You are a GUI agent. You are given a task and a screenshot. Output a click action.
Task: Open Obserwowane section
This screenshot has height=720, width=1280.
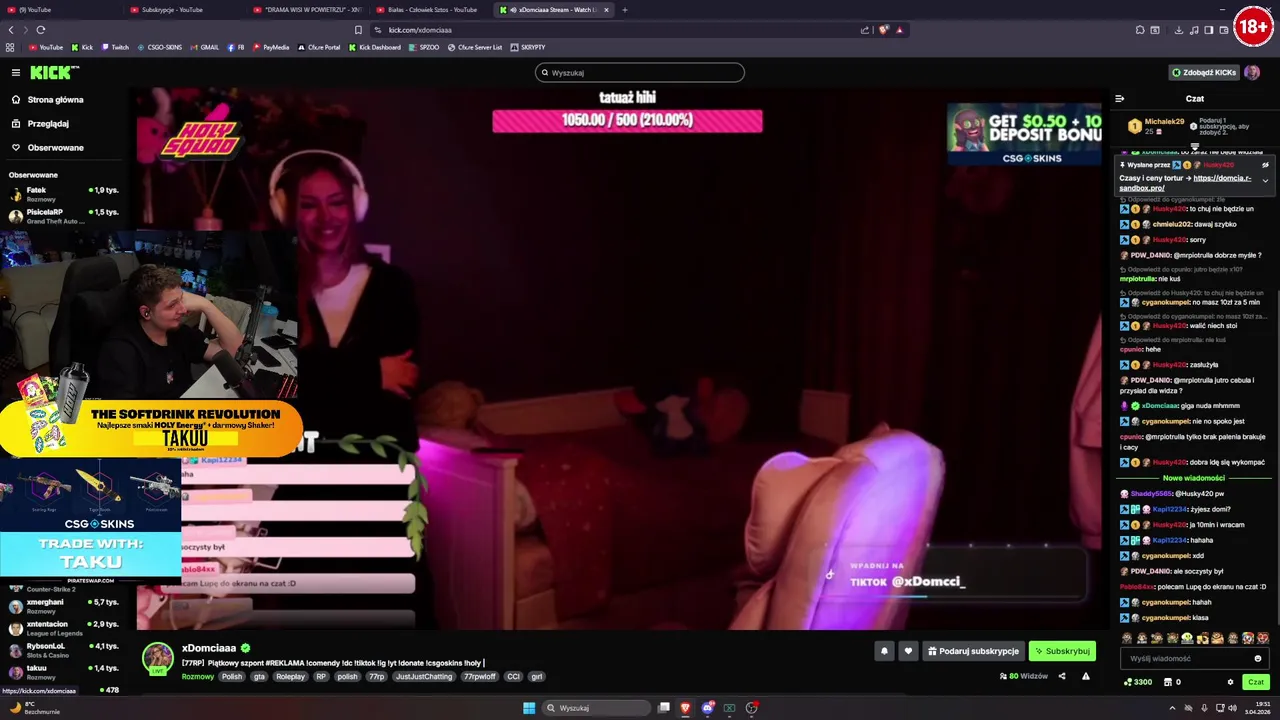(56, 148)
